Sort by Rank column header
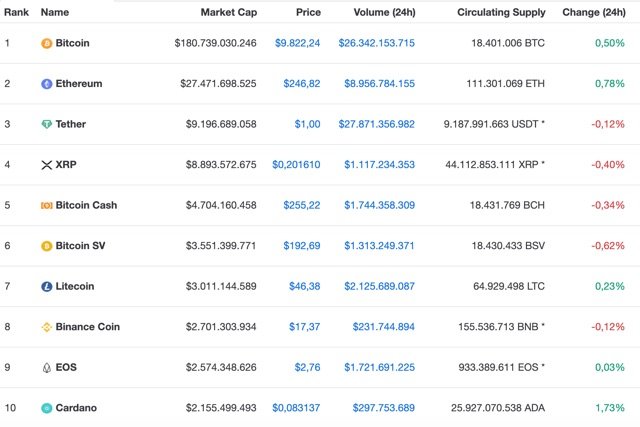Image resolution: width=640 pixels, height=427 pixels. [x=15, y=12]
